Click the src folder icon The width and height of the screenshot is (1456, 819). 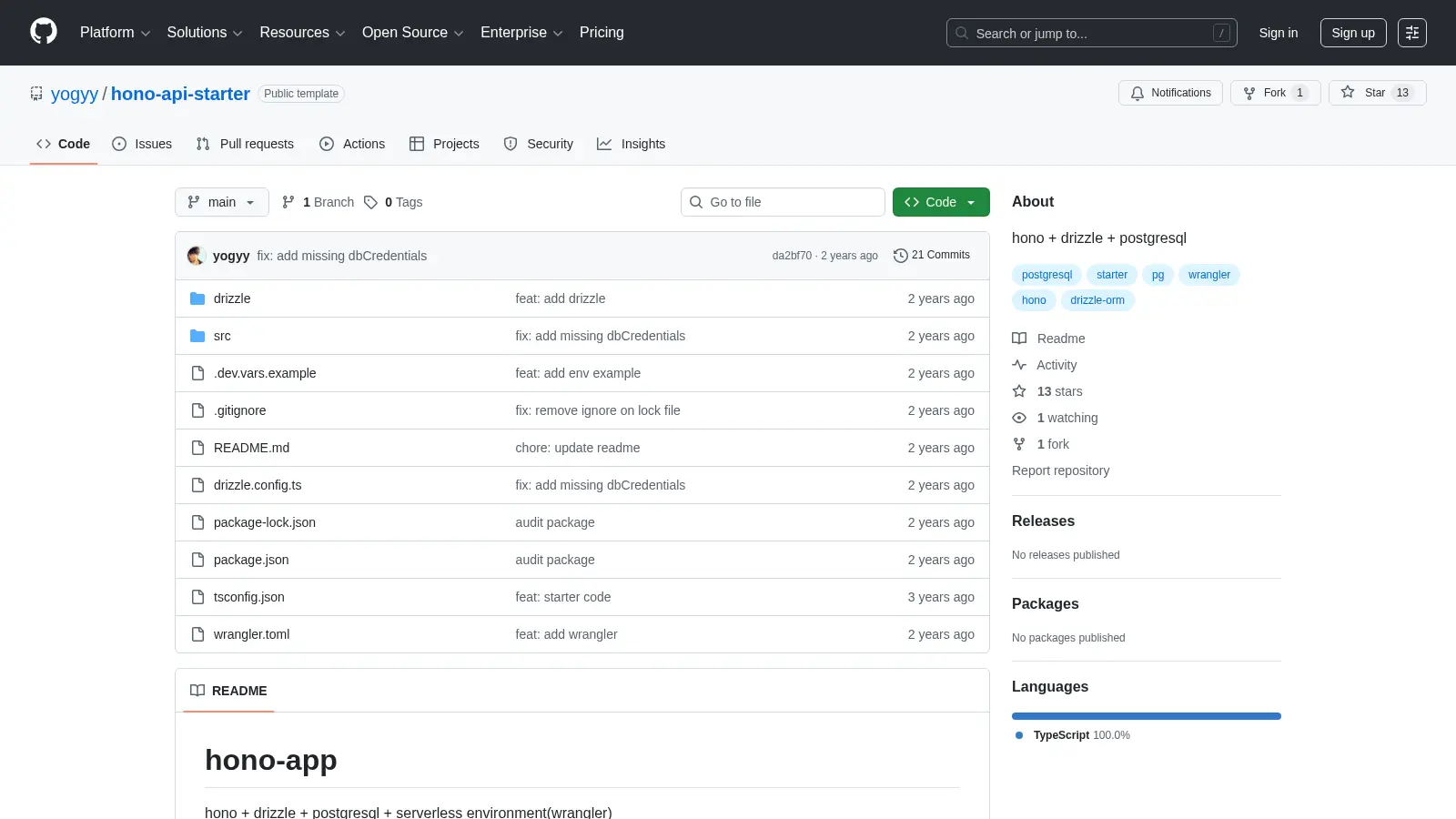197,336
